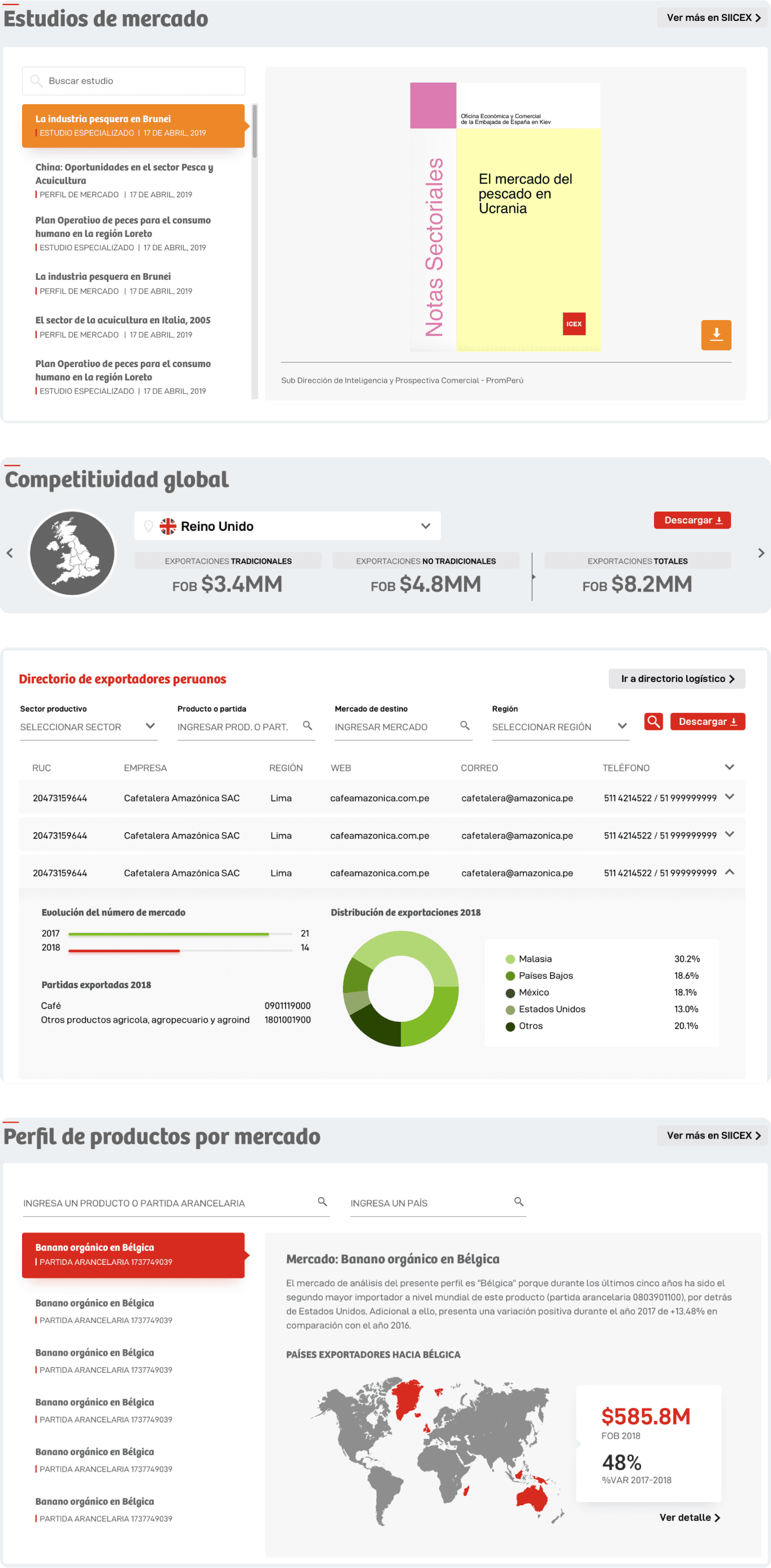This screenshot has width=771, height=1568.
Task: Click magnifier in product or partida arancelaria search
Action: click(322, 1202)
